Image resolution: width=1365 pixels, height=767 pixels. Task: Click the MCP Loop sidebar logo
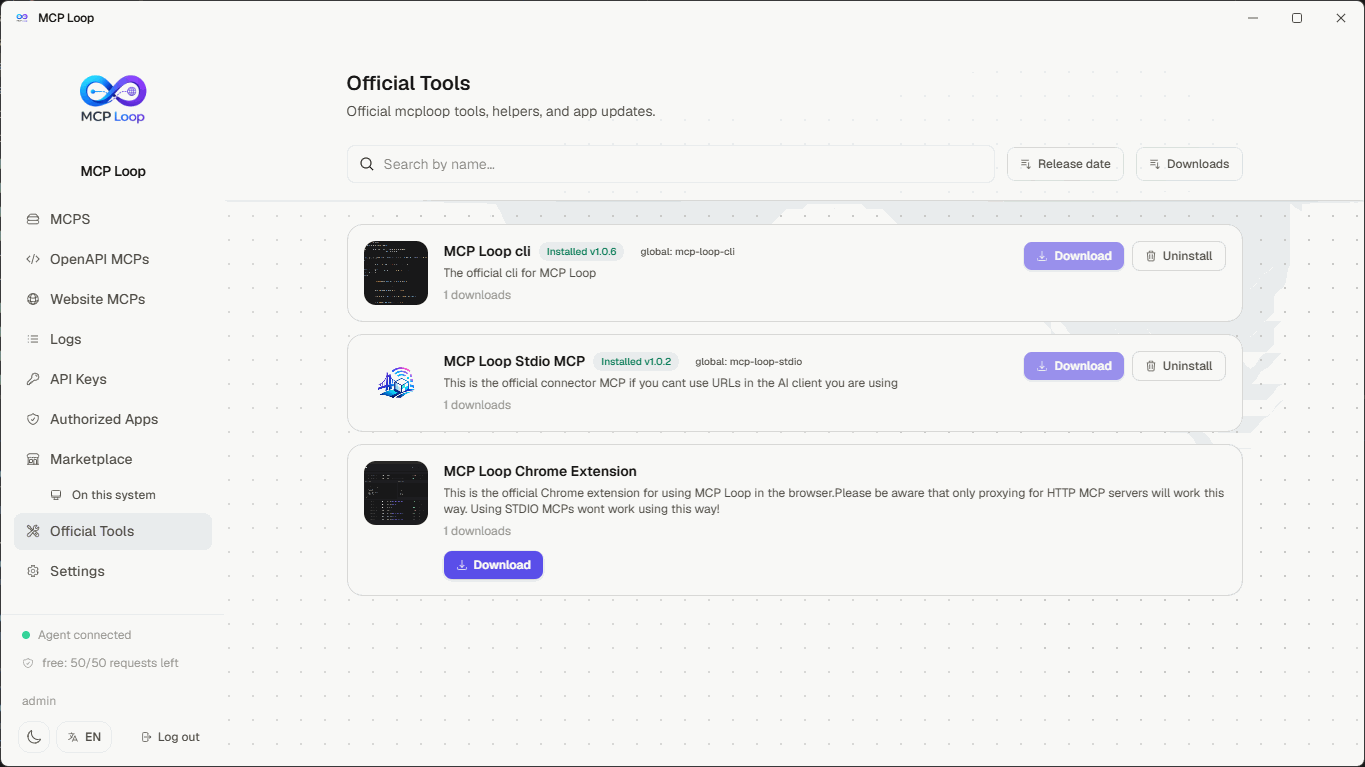pyautogui.click(x=113, y=99)
